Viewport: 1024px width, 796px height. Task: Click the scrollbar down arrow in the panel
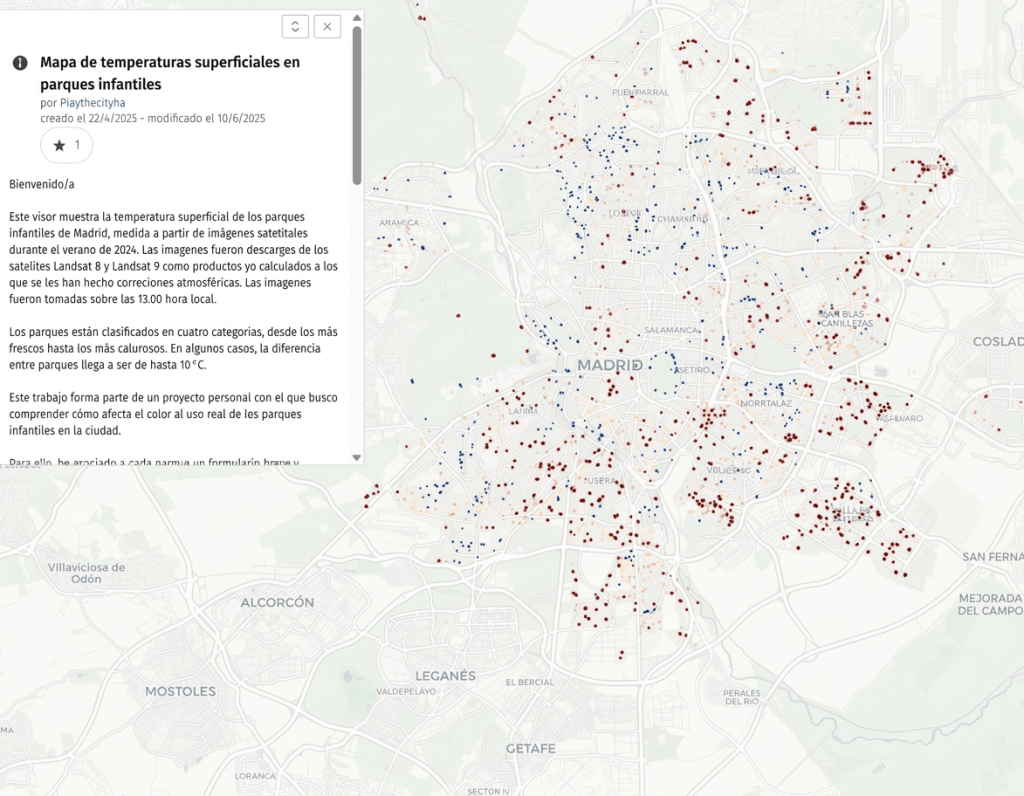click(357, 458)
